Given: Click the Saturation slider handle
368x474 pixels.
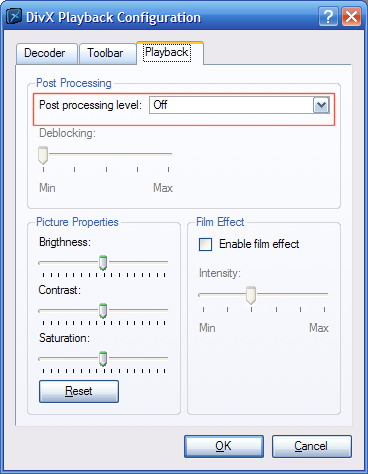Looking at the screenshot, I should (x=103, y=359).
